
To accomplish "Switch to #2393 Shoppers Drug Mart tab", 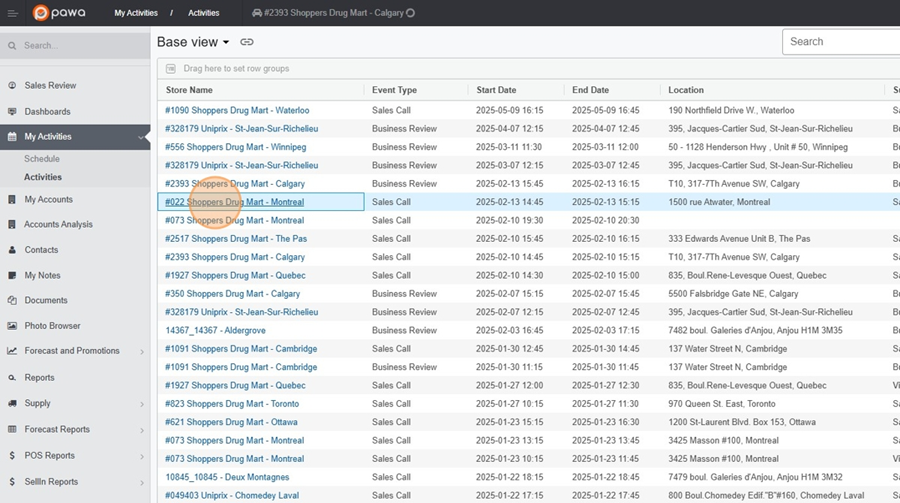I will coord(333,13).
